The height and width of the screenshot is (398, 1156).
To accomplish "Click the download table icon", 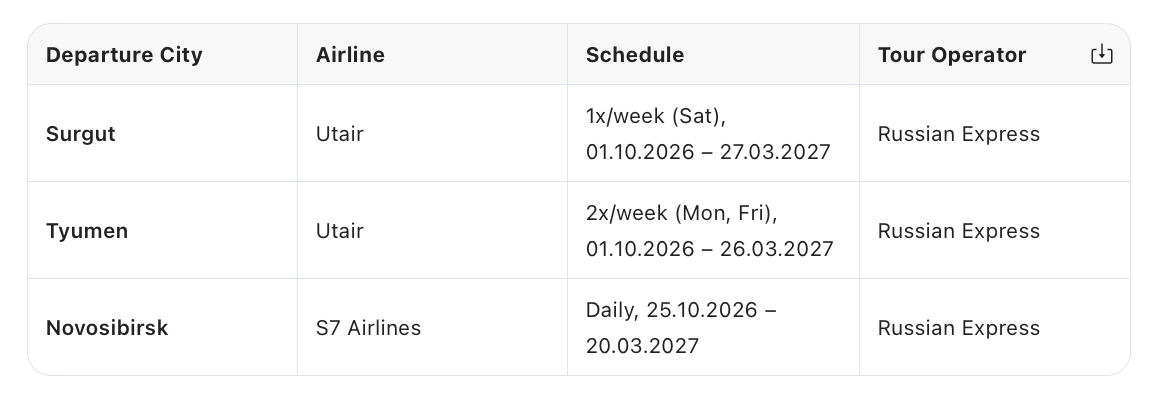I will click(x=1101, y=55).
